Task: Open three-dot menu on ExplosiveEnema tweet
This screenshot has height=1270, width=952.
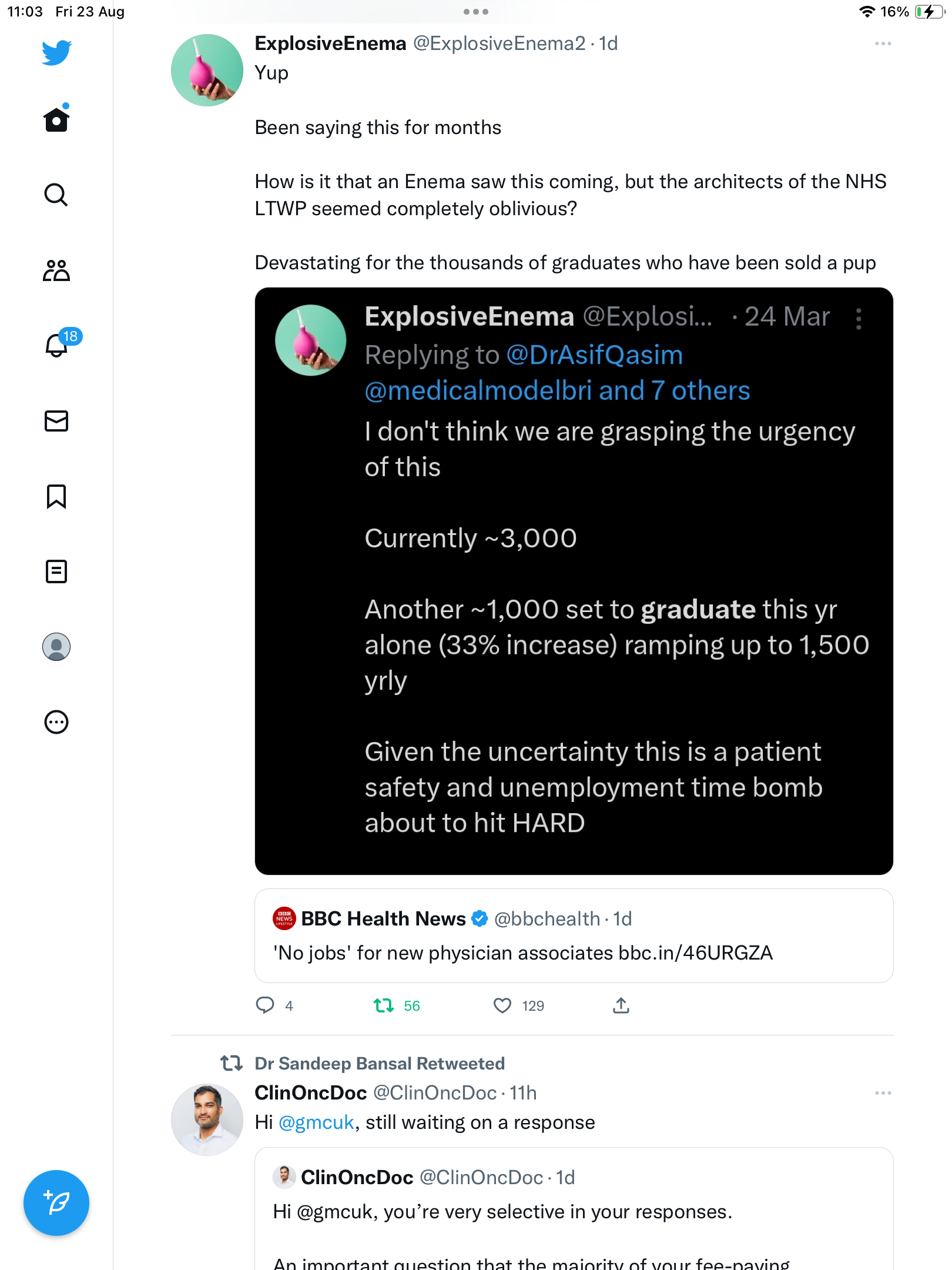Action: click(883, 44)
